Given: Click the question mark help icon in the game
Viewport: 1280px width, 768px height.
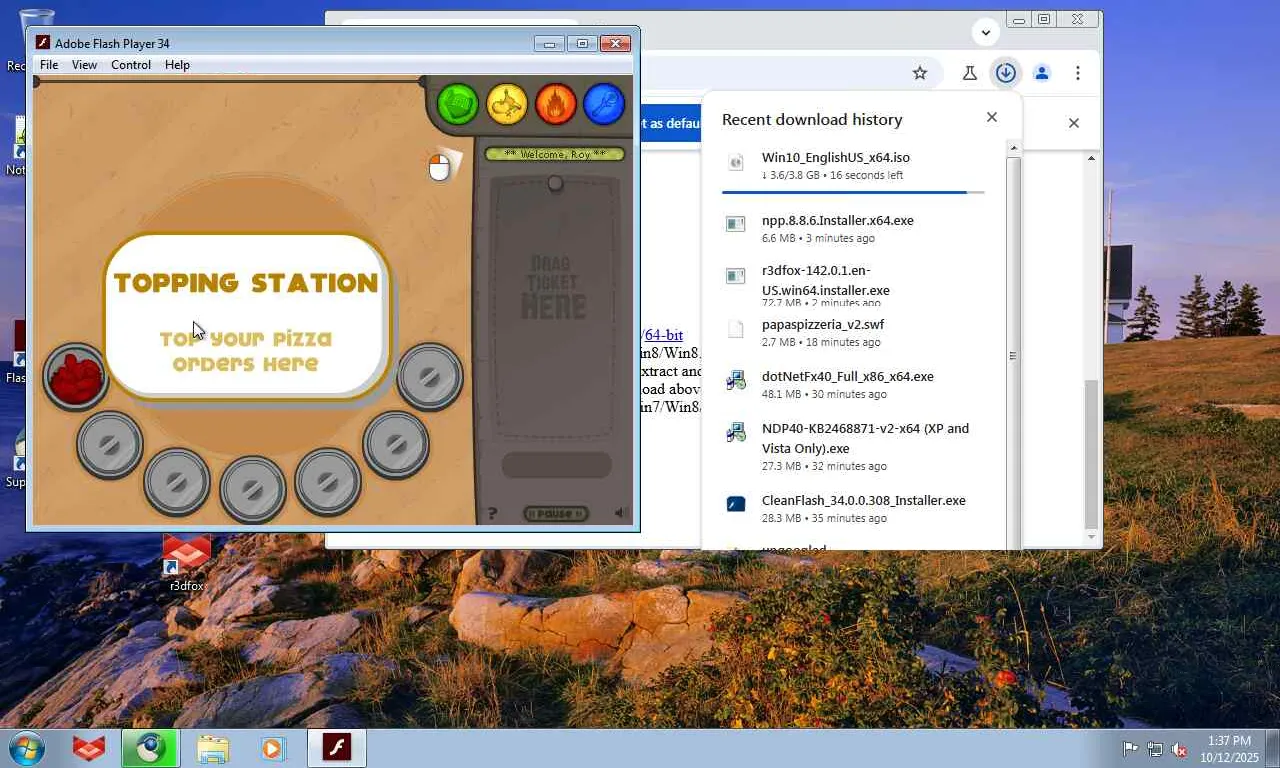Looking at the screenshot, I should point(492,514).
